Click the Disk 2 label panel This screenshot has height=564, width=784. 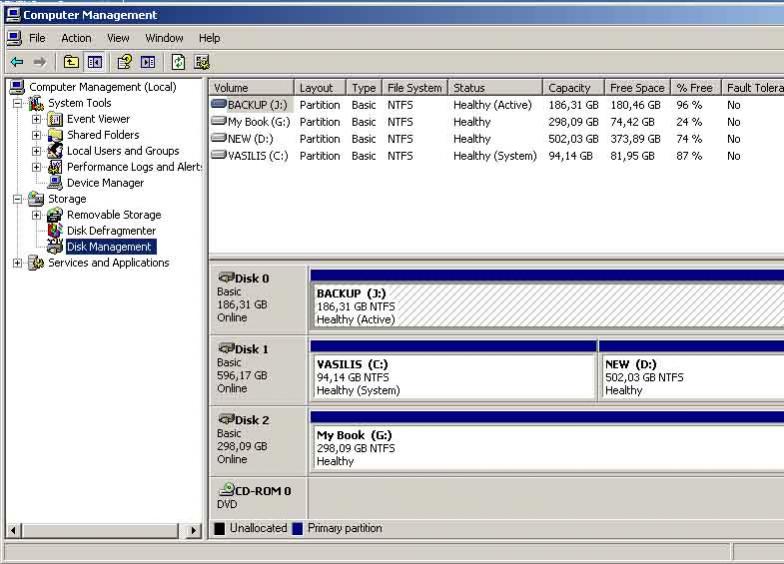click(258, 441)
